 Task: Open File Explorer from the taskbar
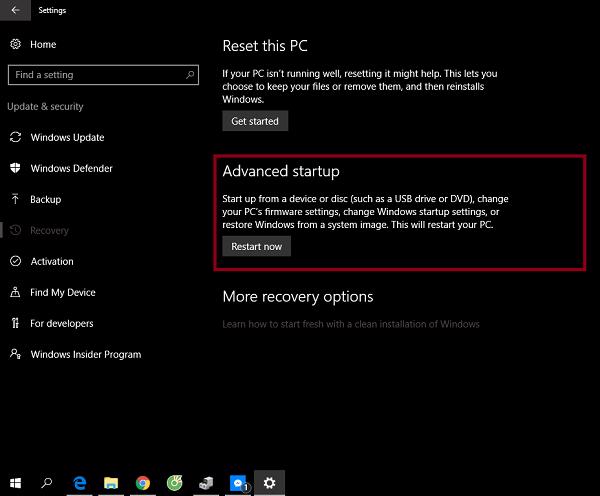click(111, 483)
